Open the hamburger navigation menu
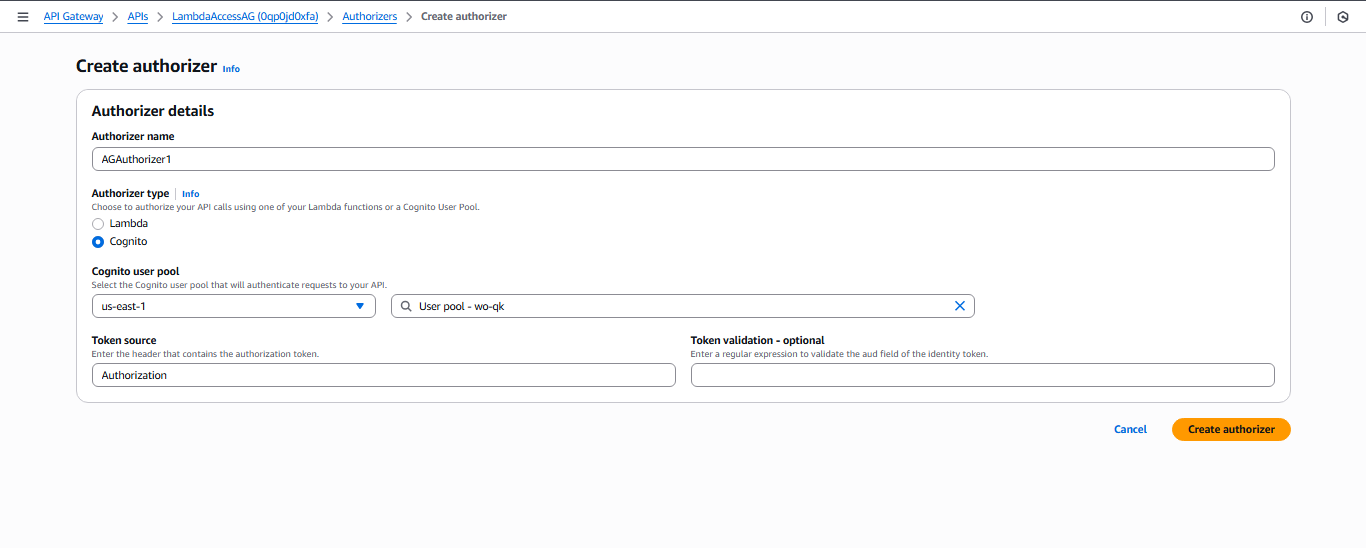This screenshot has width=1366, height=548. 23,17
